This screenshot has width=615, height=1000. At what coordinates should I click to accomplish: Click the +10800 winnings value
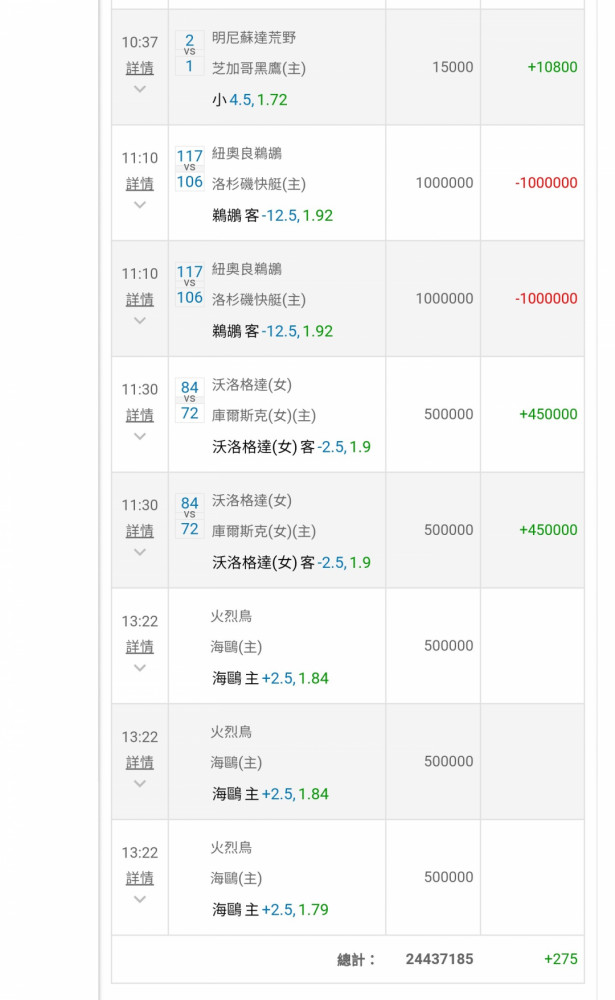pyautogui.click(x=552, y=67)
